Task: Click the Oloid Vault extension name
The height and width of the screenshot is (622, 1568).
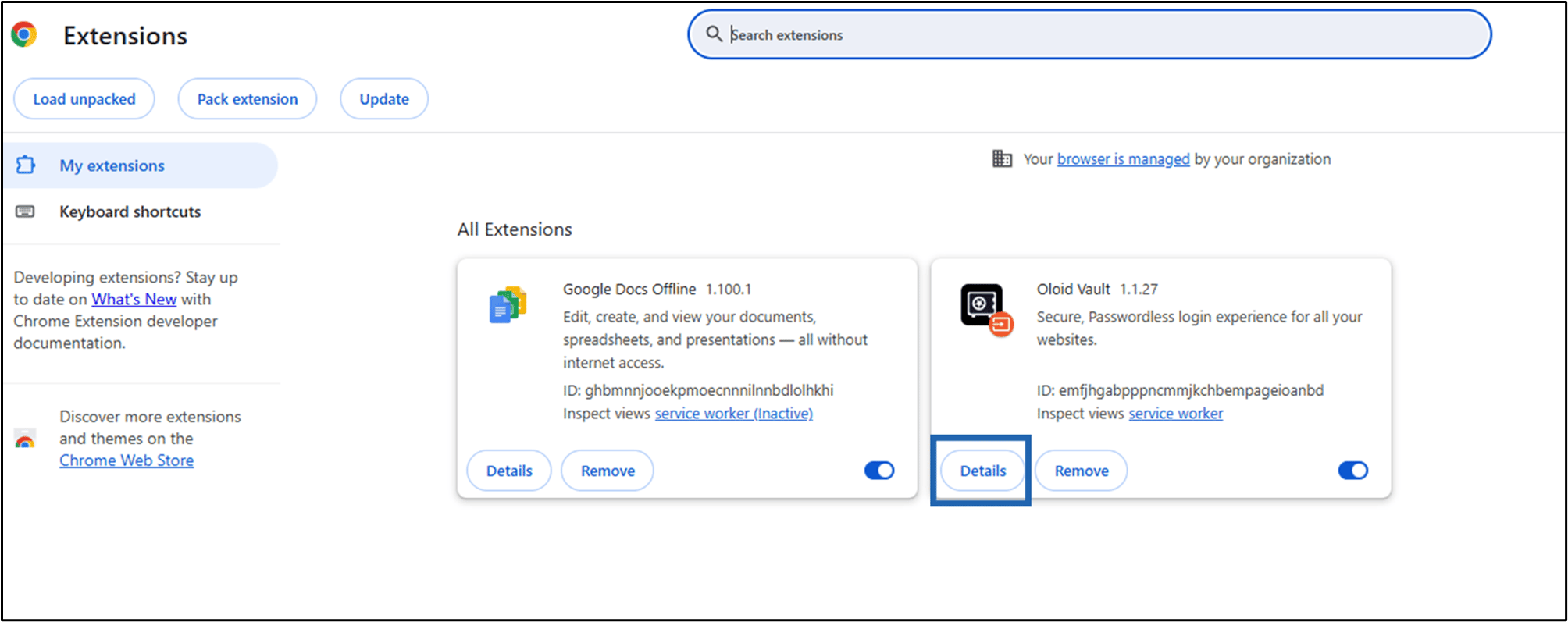Action: click(x=1074, y=289)
